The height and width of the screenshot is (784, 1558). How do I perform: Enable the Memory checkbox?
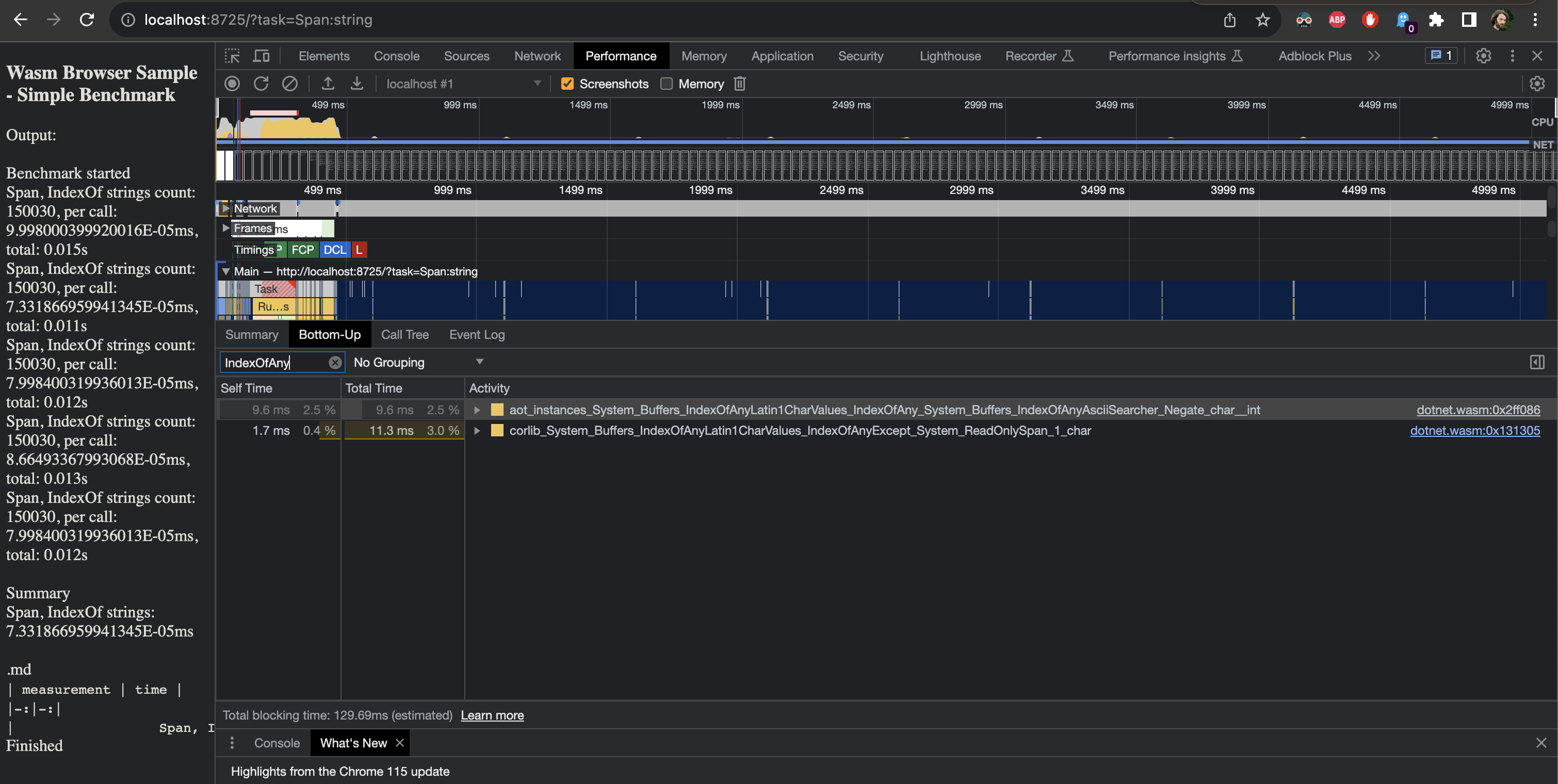(x=666, y=84)
